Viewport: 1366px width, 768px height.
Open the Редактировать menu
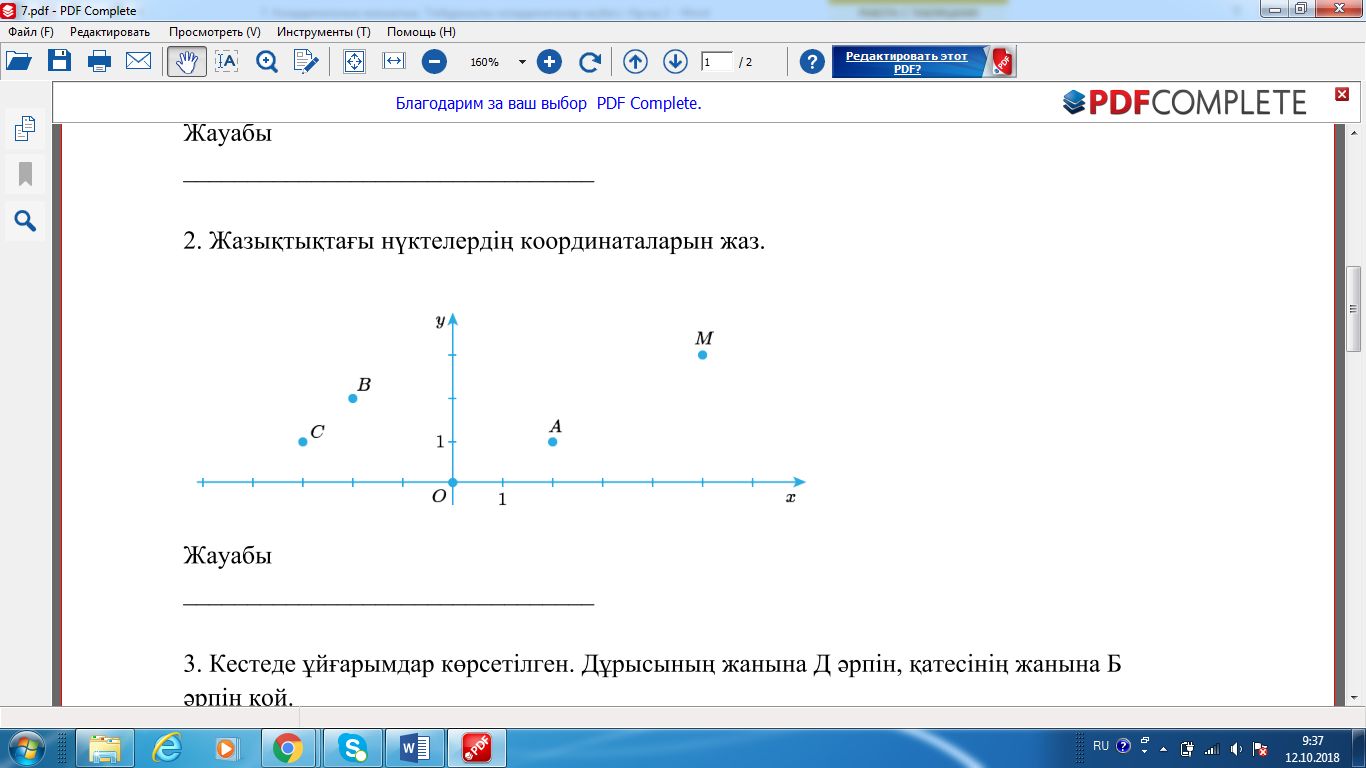tap(110, 32)
